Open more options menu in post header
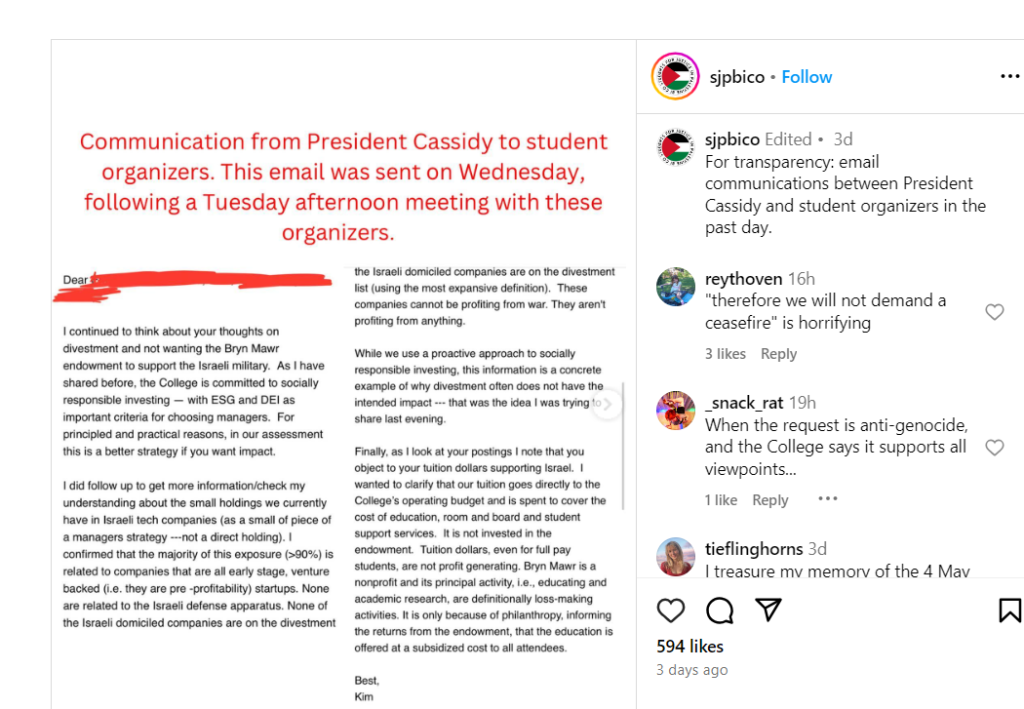Image resolution: width=1024 pixels, height=709 pixels. point(1010,76)
